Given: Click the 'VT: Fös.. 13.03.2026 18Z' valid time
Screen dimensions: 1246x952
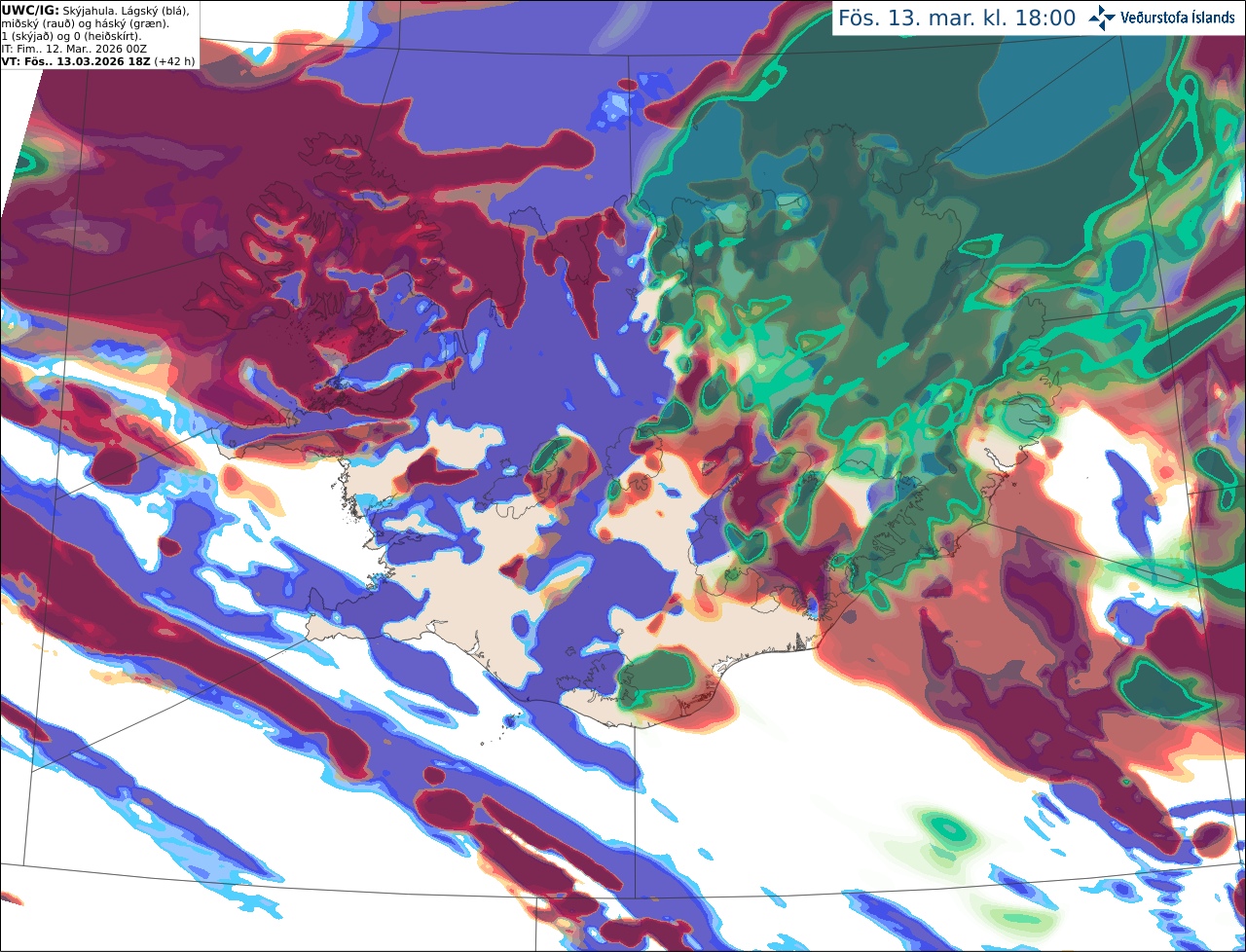Looking at the screenshot, I should click(x=76, y=61).
